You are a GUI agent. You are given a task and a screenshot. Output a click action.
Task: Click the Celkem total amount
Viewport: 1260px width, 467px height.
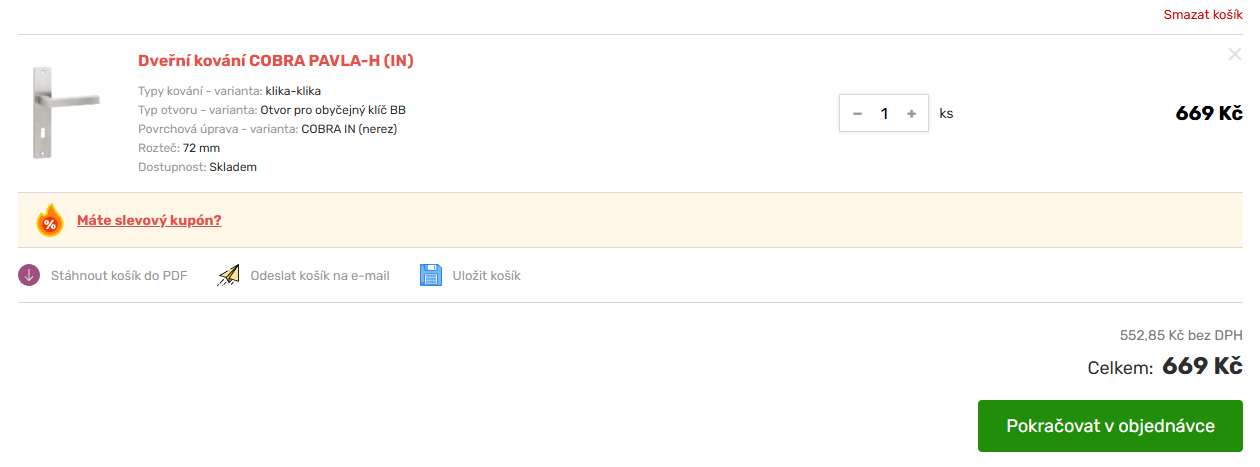click(x=1201, y=367)
